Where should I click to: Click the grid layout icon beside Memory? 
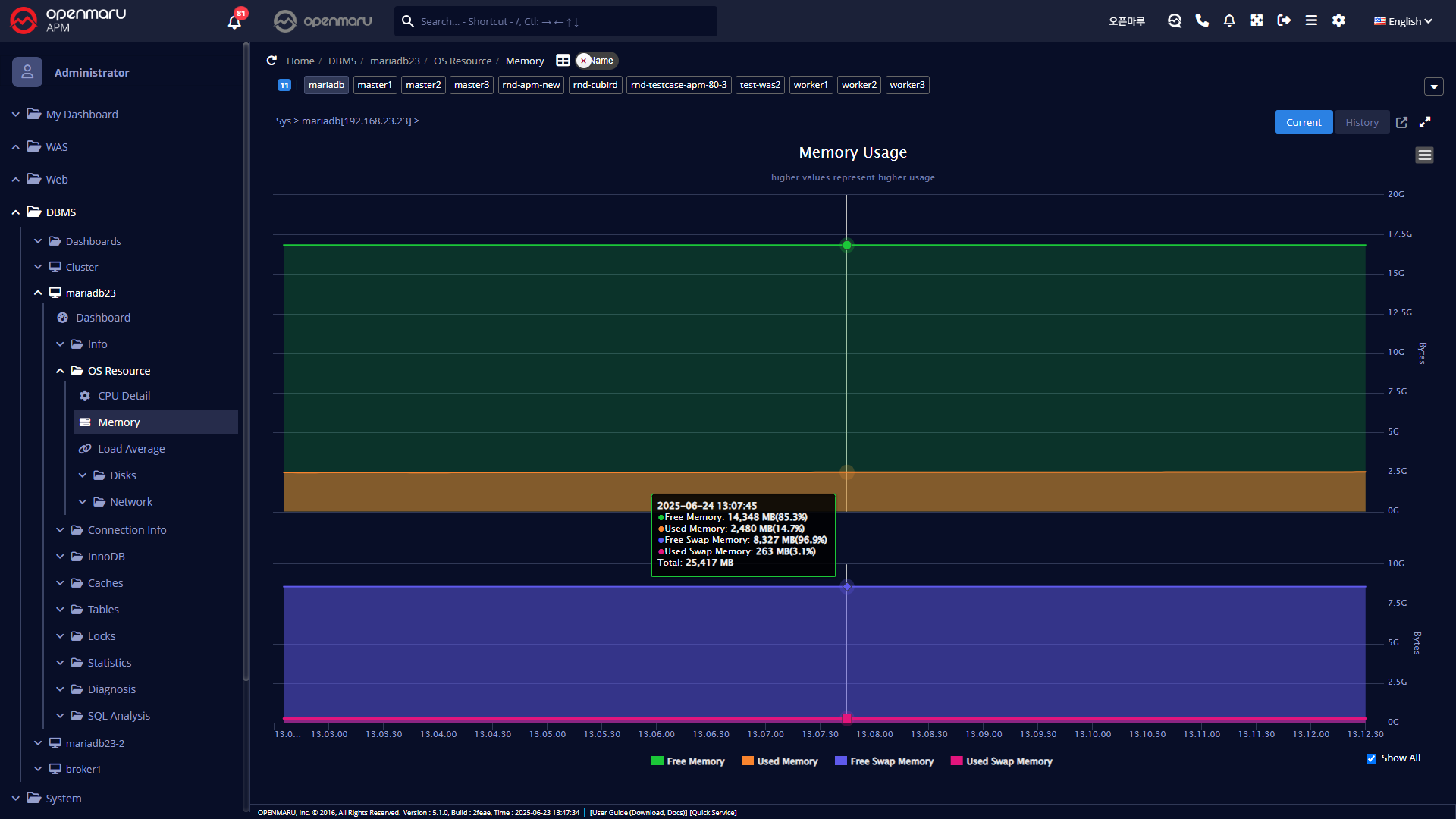tap(563, 61)
